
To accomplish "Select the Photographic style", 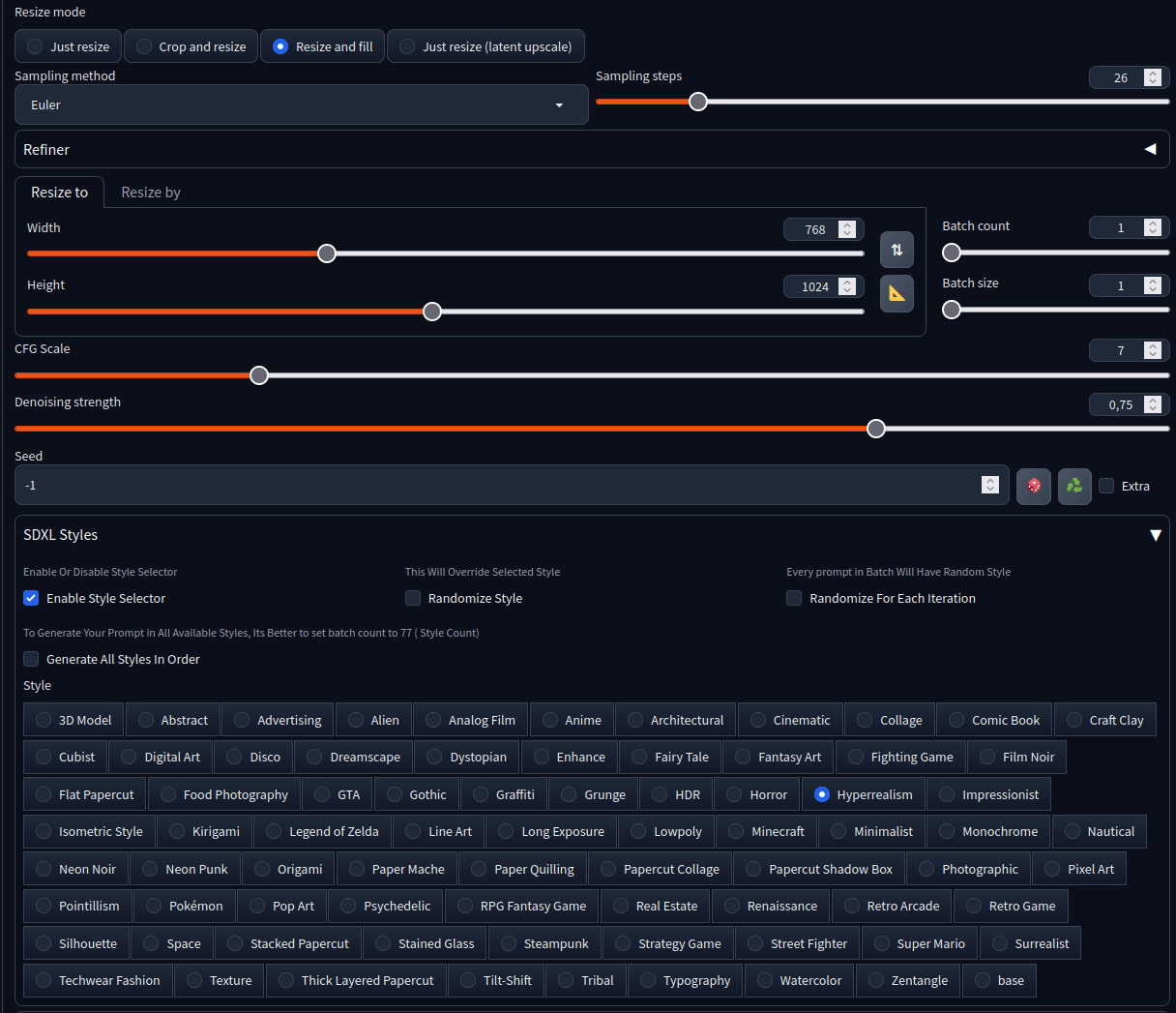I will (968, 869).
